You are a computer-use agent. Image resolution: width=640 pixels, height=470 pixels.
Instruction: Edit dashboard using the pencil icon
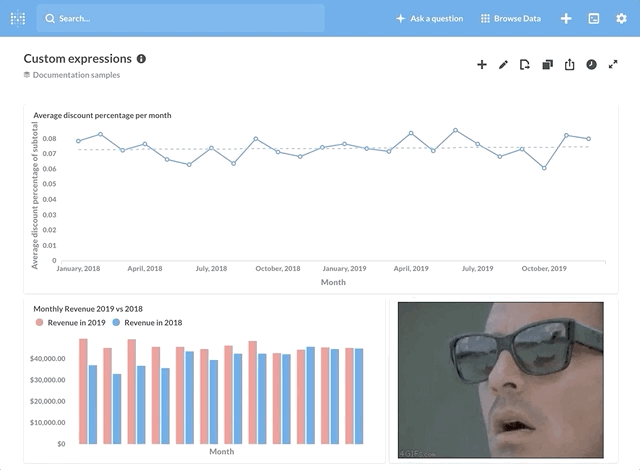[x=503, y=65]
